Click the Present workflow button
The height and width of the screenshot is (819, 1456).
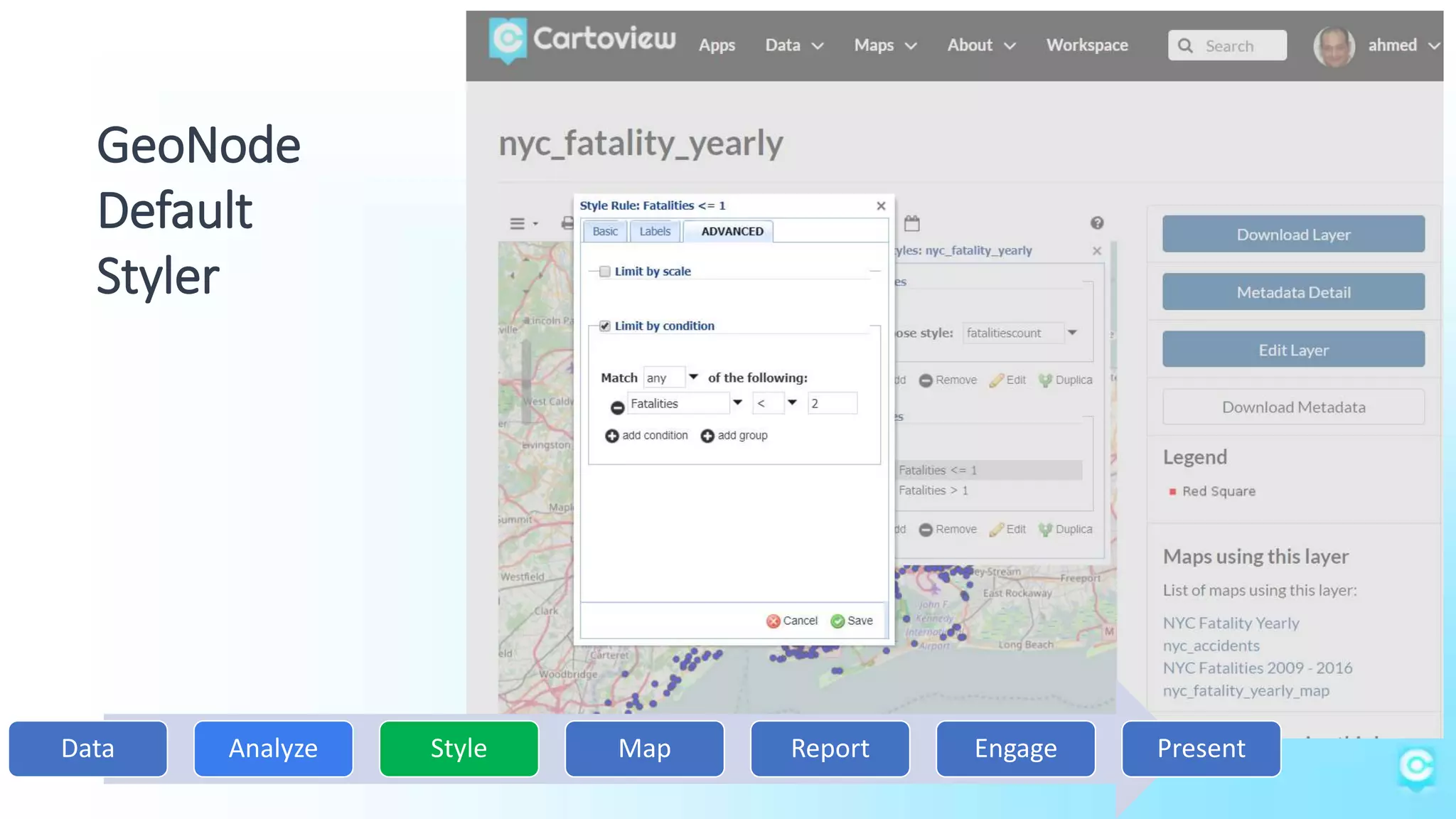pyautogui.click(x=1201, y=749)
